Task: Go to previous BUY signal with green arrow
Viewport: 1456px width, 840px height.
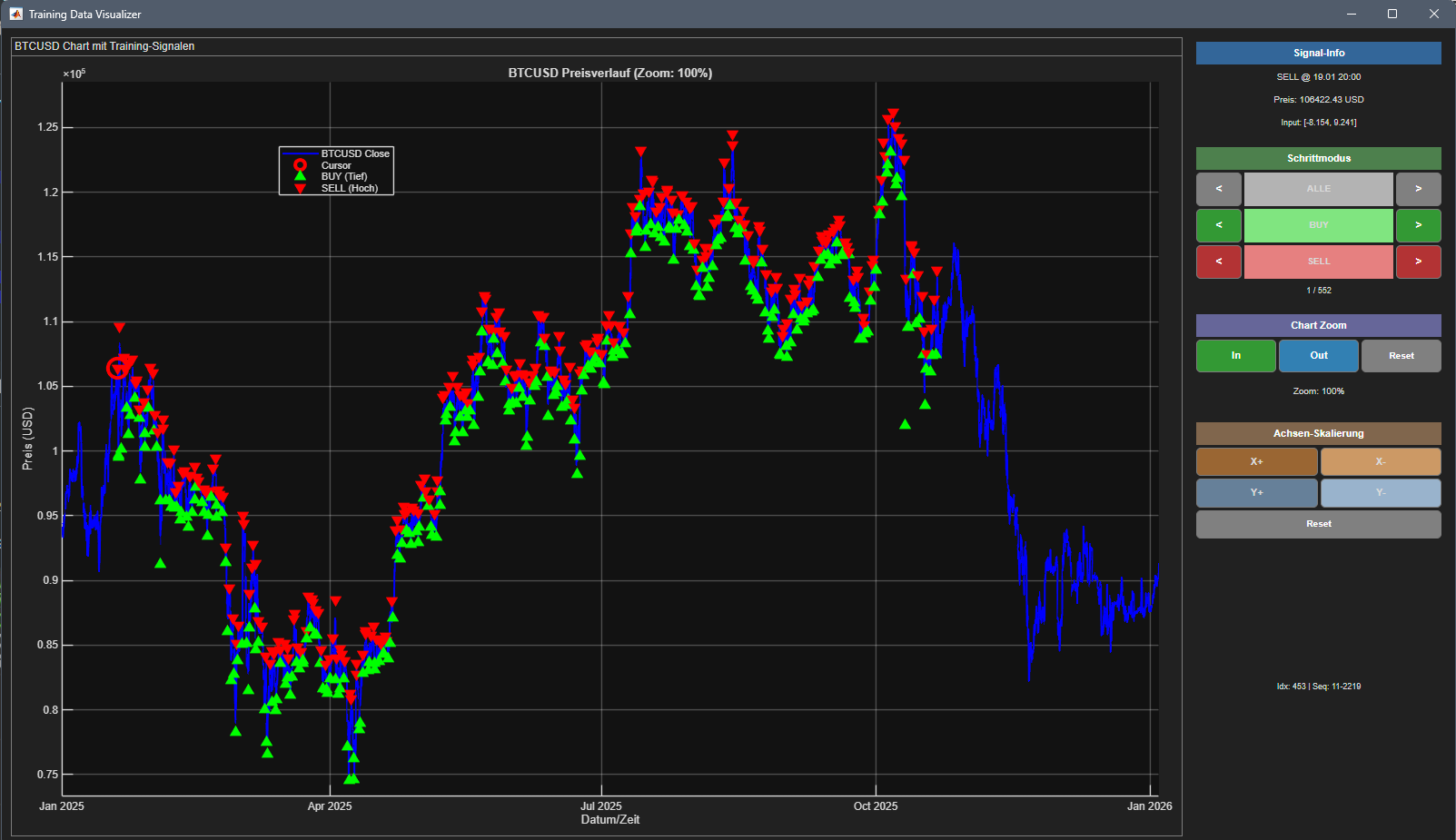Action: [1218, 225]
